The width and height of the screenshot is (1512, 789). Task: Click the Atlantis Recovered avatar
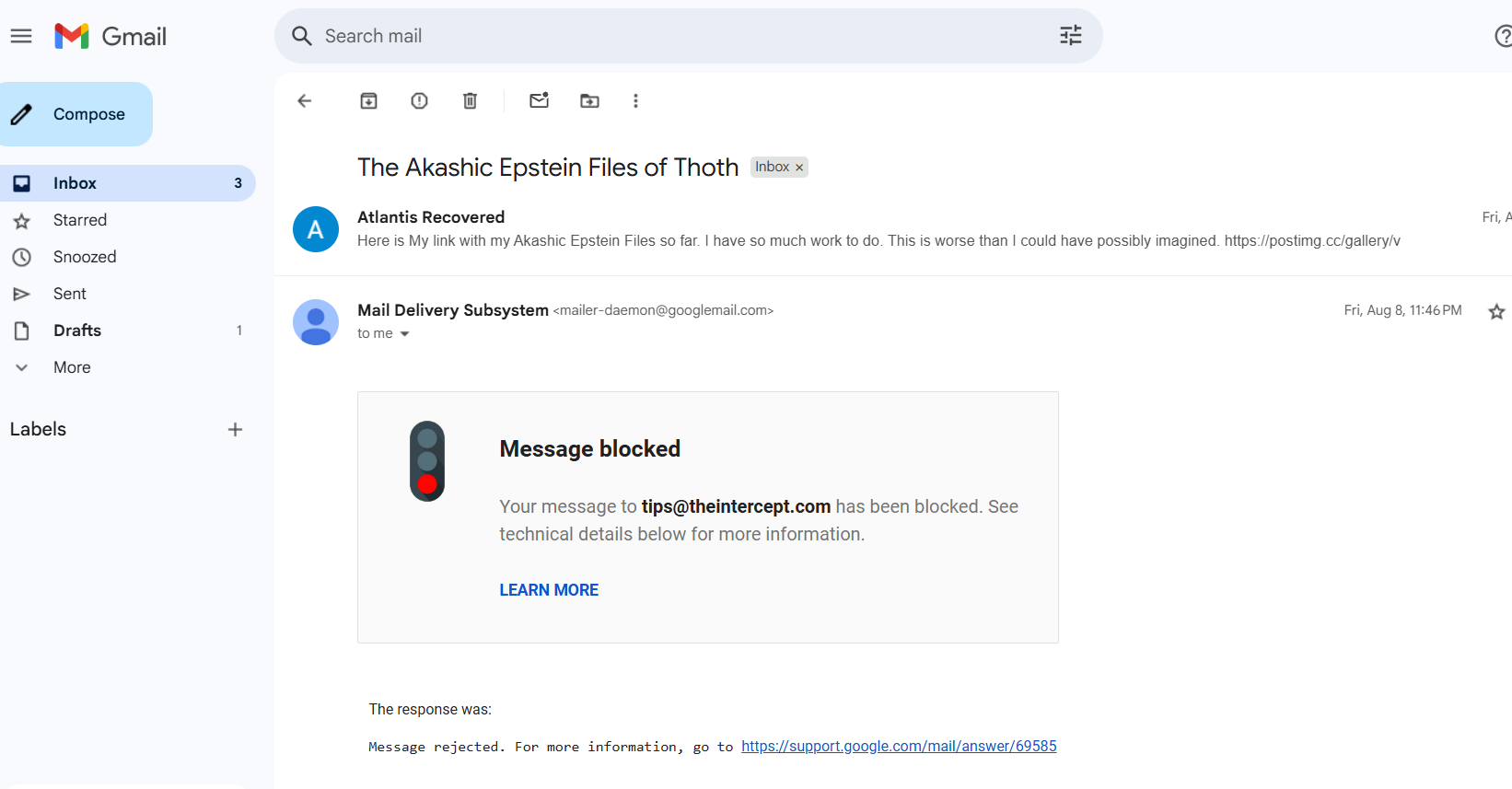316,229
